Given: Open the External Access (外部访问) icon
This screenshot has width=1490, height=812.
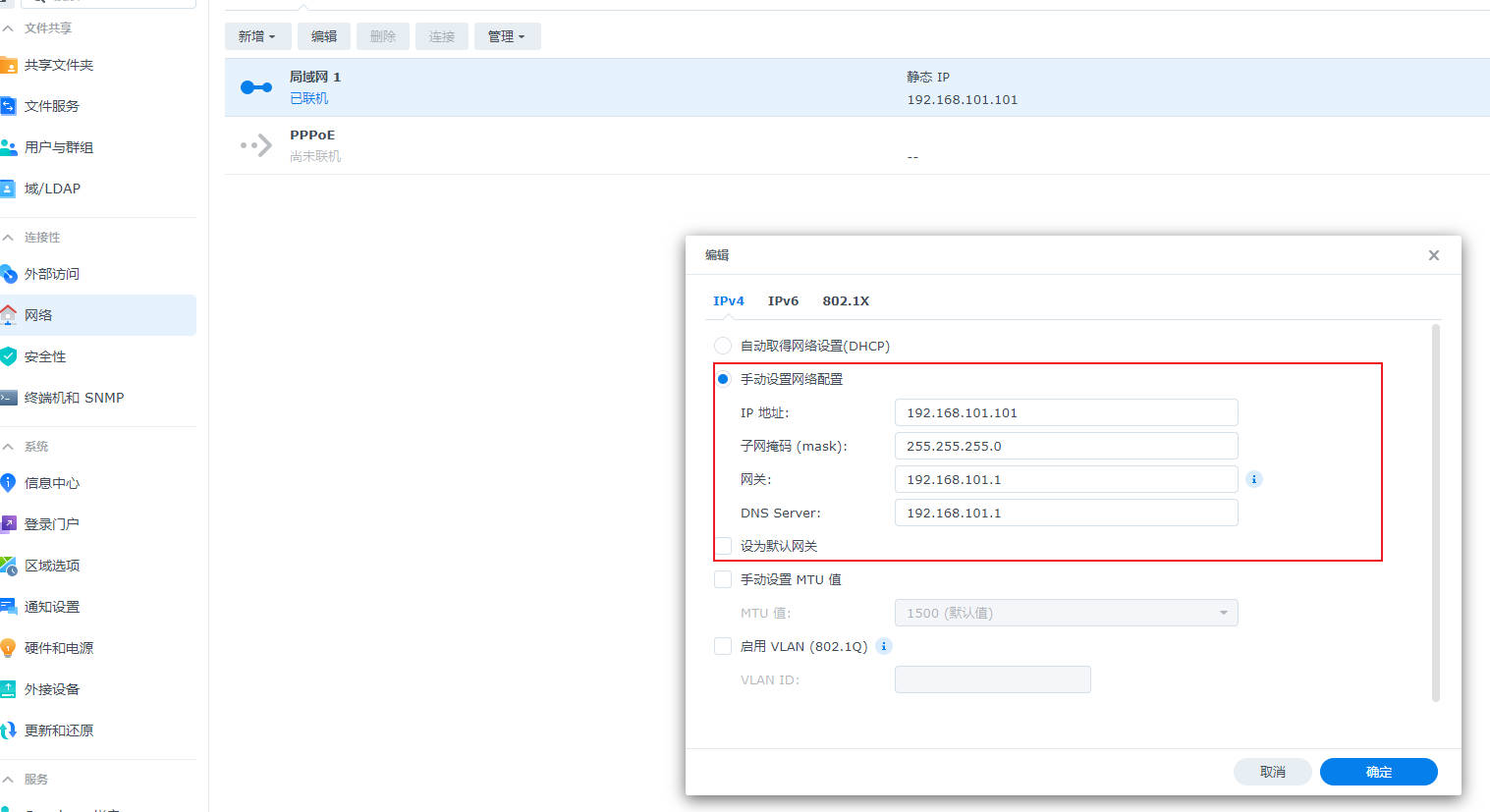Looking at the screenshot, I should [x=8, y=274].
